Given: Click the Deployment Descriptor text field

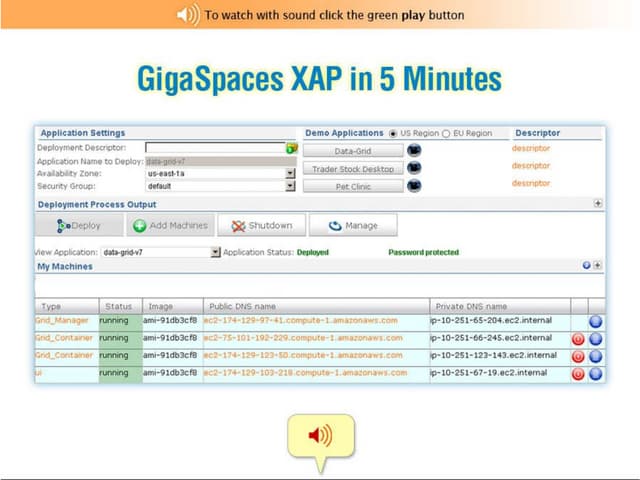Looking at the screenshot, I should point(214,148).
